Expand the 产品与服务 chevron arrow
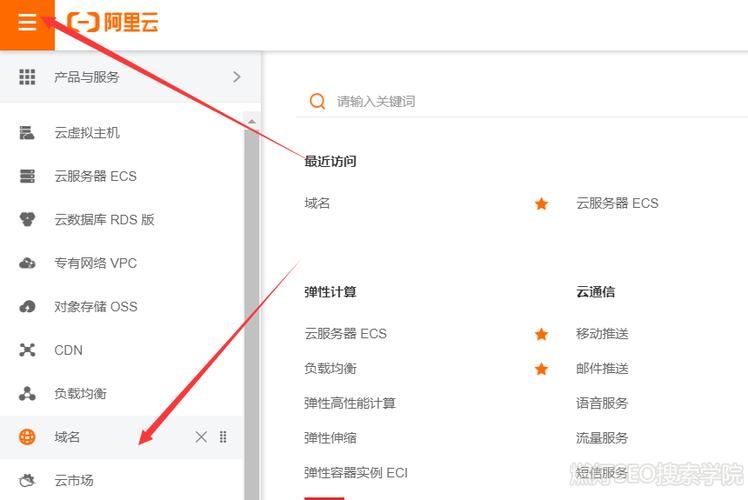The width and height of the screenshot is (748, 500). pyautogui.click(x=237, y=77)
